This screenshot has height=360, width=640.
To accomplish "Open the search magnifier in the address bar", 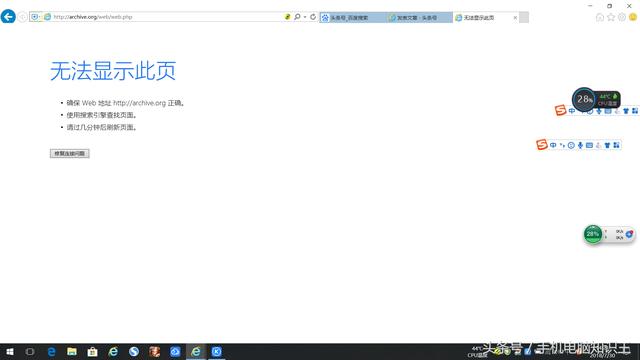I will point(297,17).
